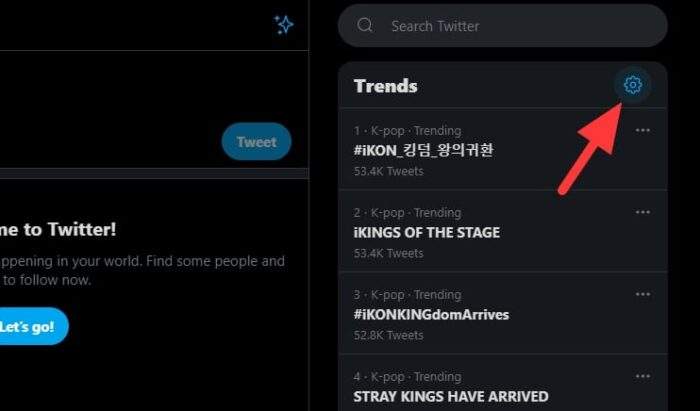
Task: Open more options for STRAY KINGS HAVE ARRIVED
Action: pyautogui.click(x=642, y=376)
